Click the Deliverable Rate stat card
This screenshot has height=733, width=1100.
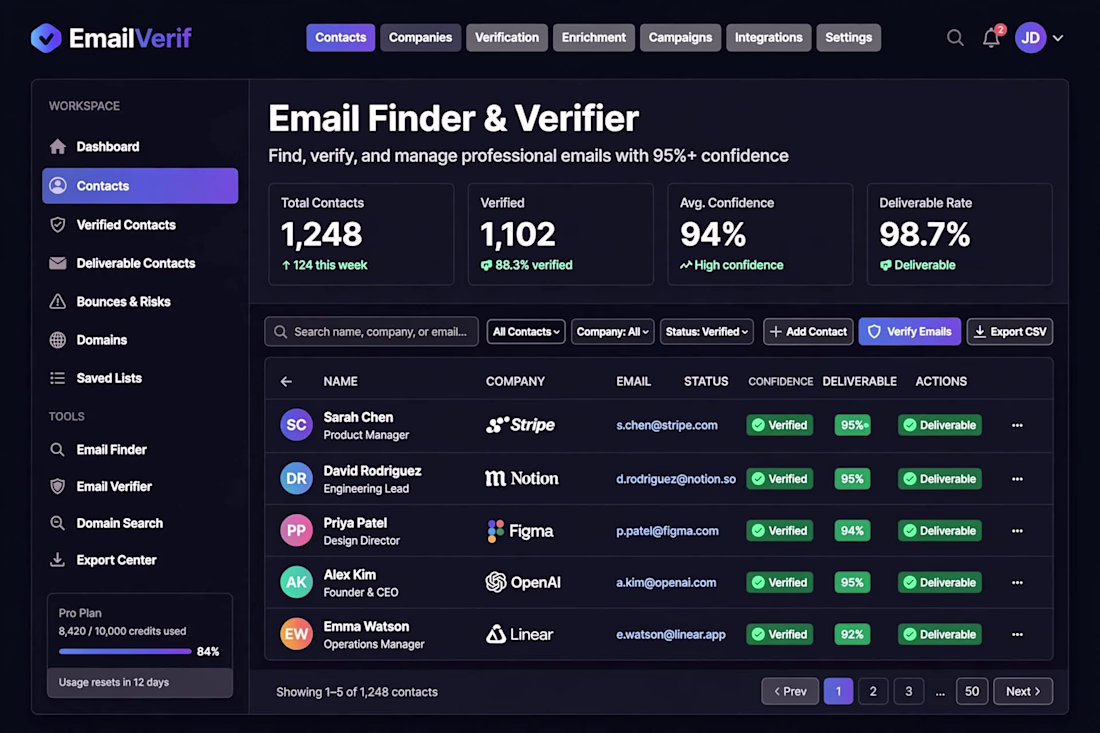click(959, 234)
